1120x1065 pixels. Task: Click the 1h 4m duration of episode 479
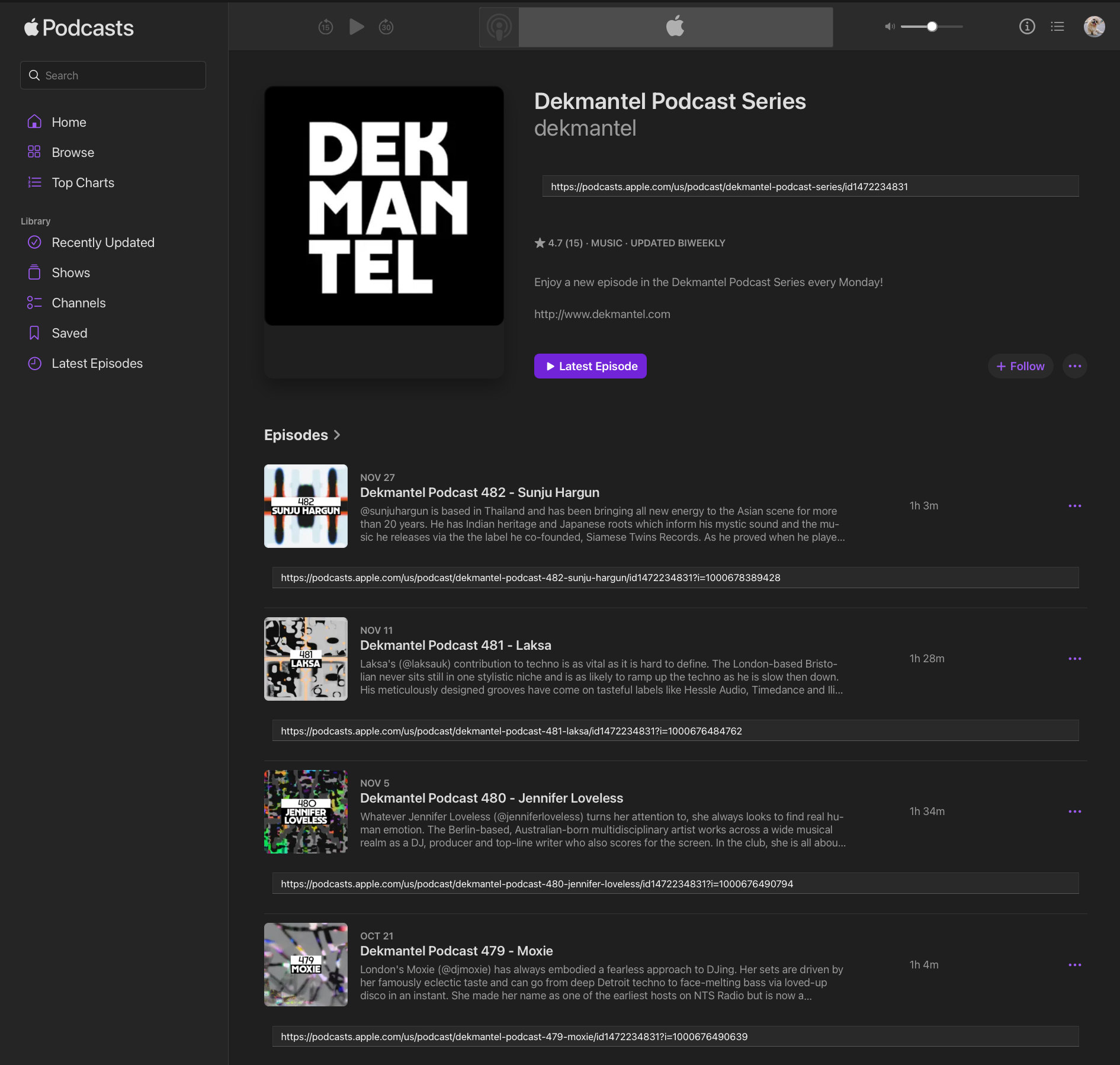(x=924, y=965)
